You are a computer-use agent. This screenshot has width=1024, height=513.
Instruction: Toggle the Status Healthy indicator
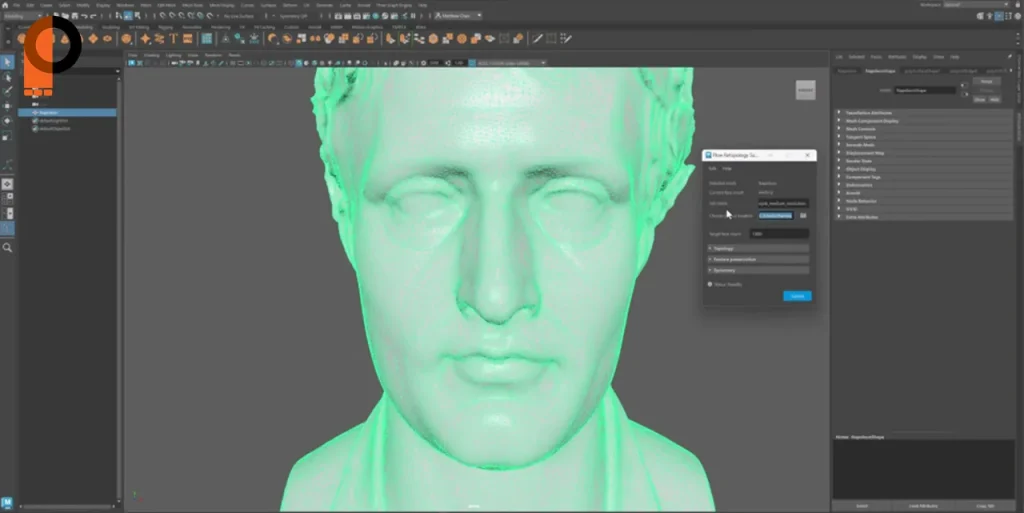click(x=709, y=284)
